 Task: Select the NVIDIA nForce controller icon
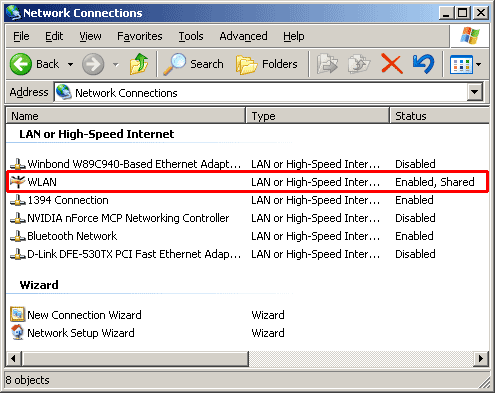(x=18, y=218)
